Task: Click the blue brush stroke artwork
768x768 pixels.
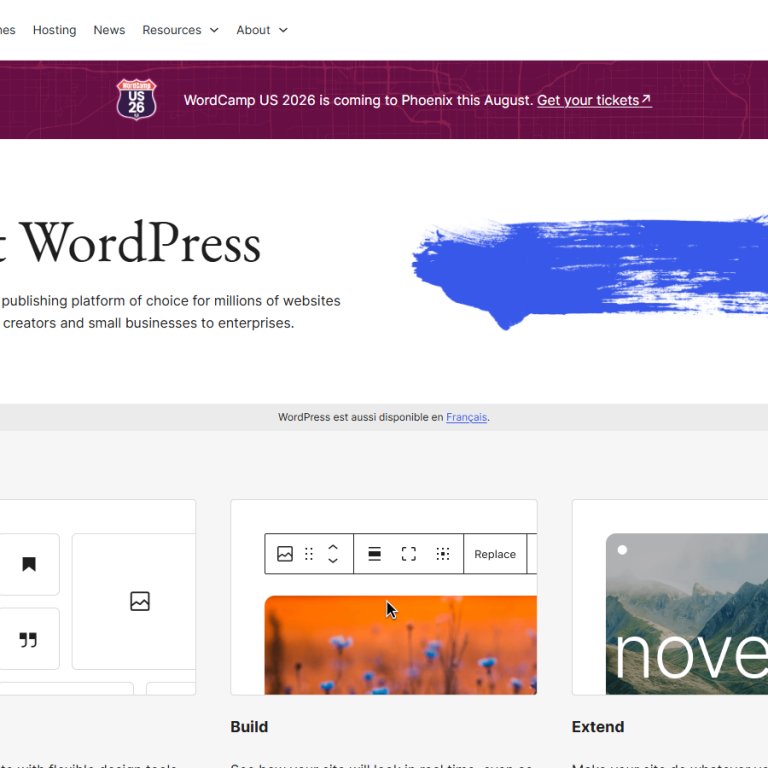Action: click(x=590, y=273)
